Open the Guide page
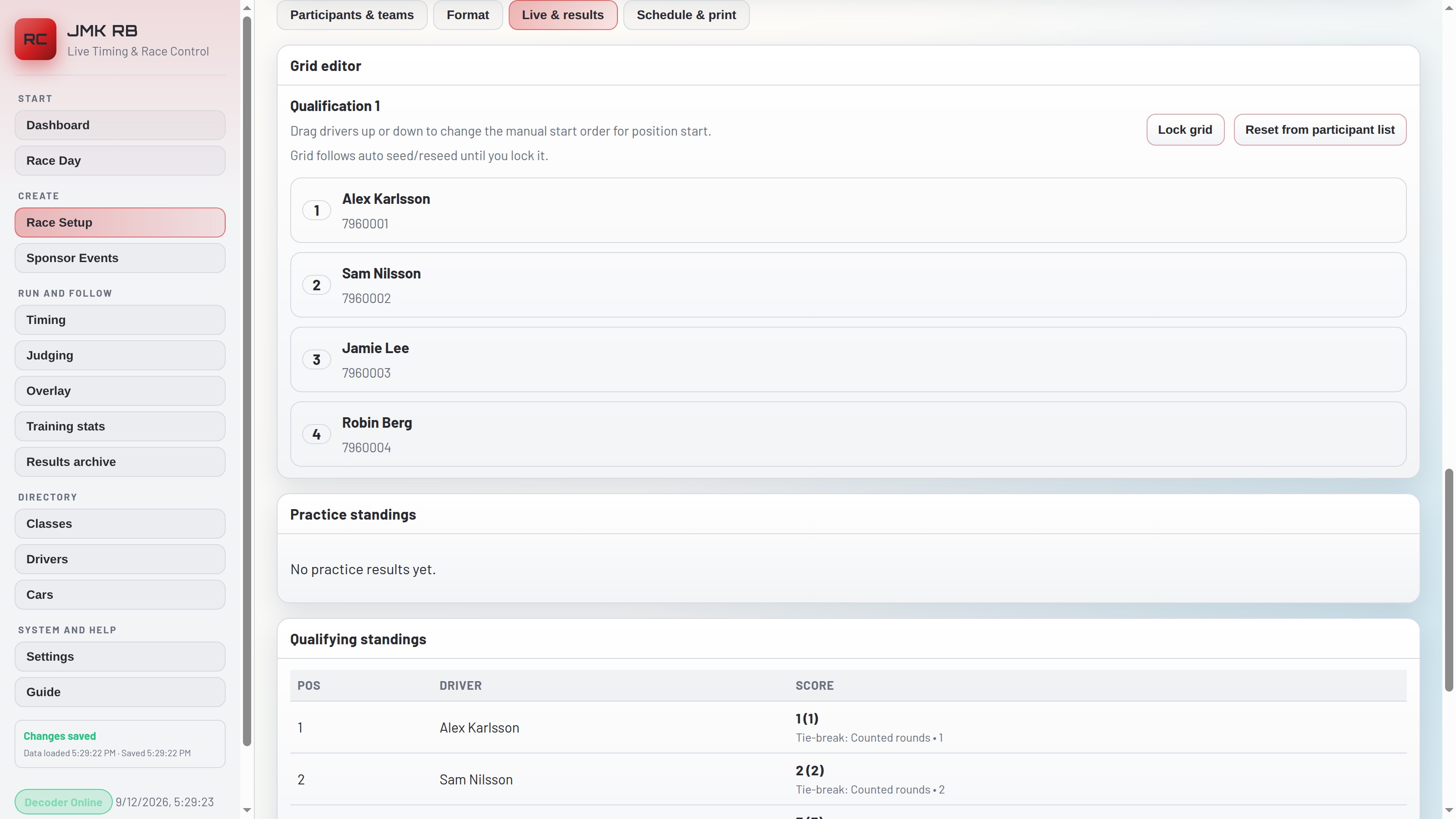 120,692
